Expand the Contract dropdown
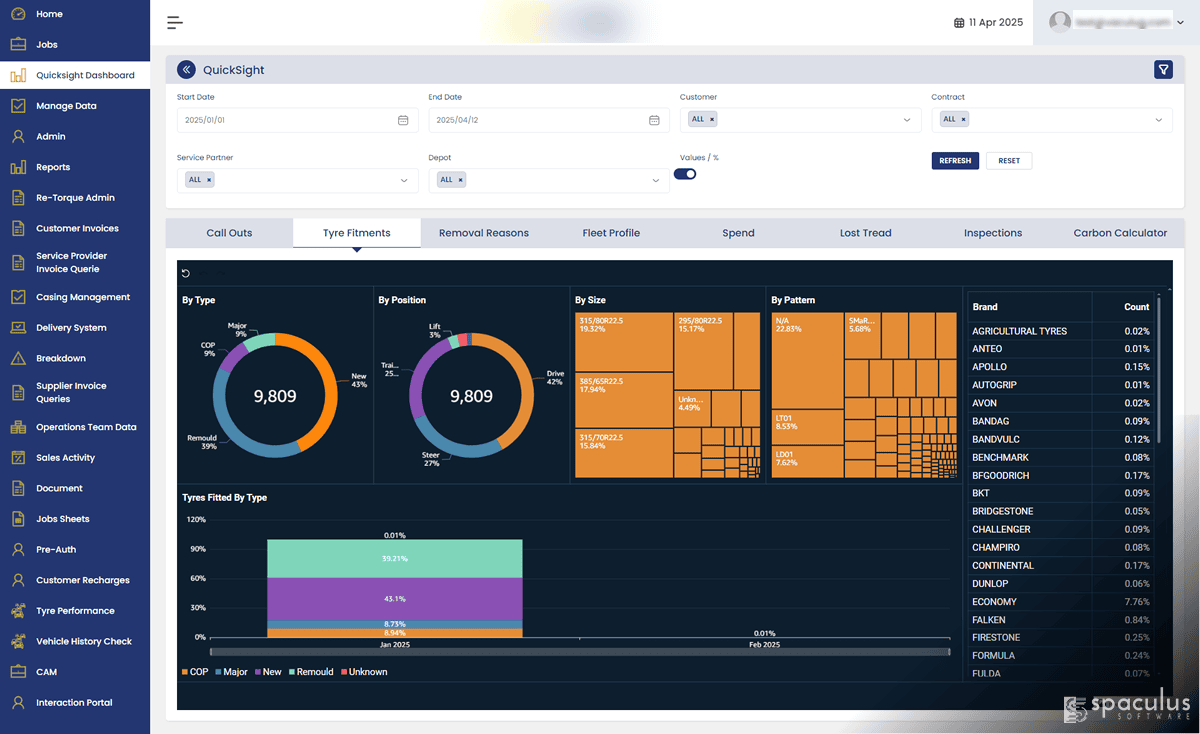This screenshot has width=1200, height=734. click(x=1159, y=120)
